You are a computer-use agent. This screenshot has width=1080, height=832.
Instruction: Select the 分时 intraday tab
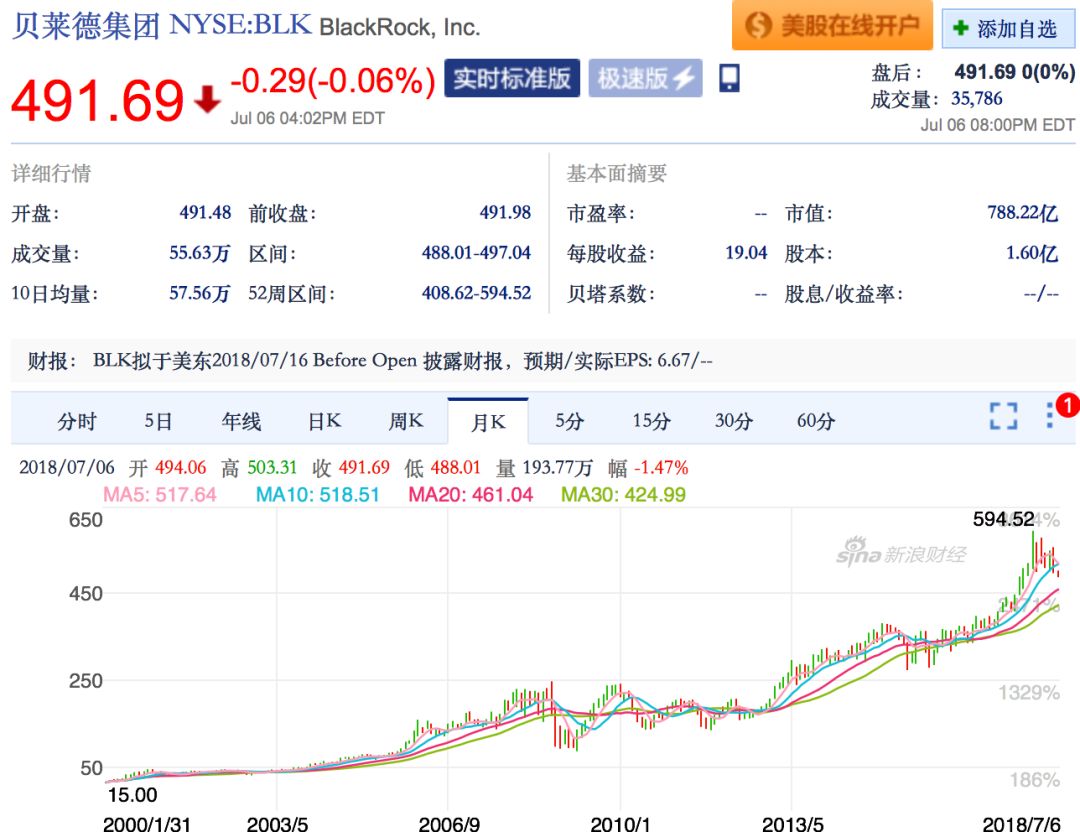[x=77, y=421]
